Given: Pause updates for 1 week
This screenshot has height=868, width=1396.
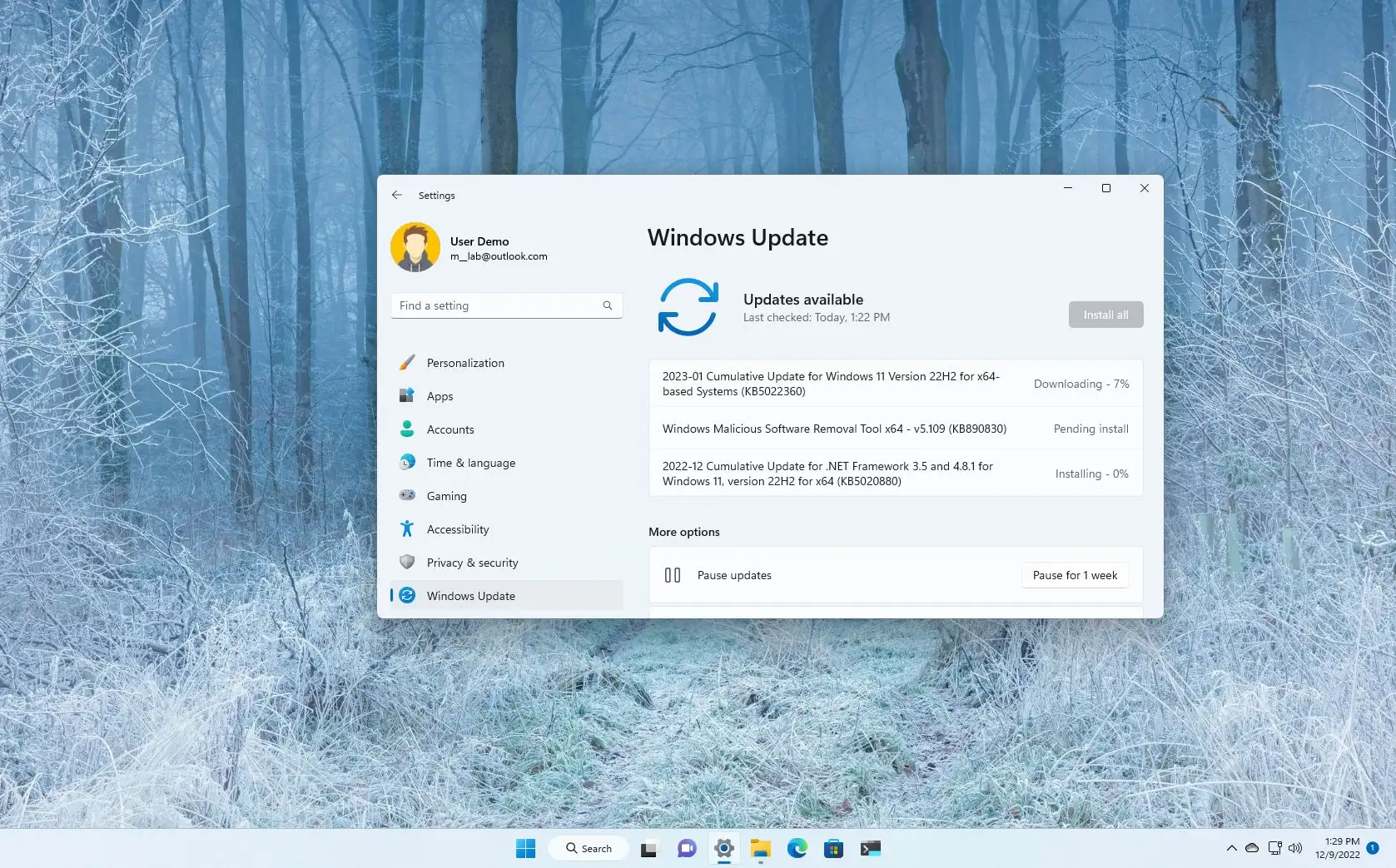Looking at the screenshot, I should click(1075, 575).
